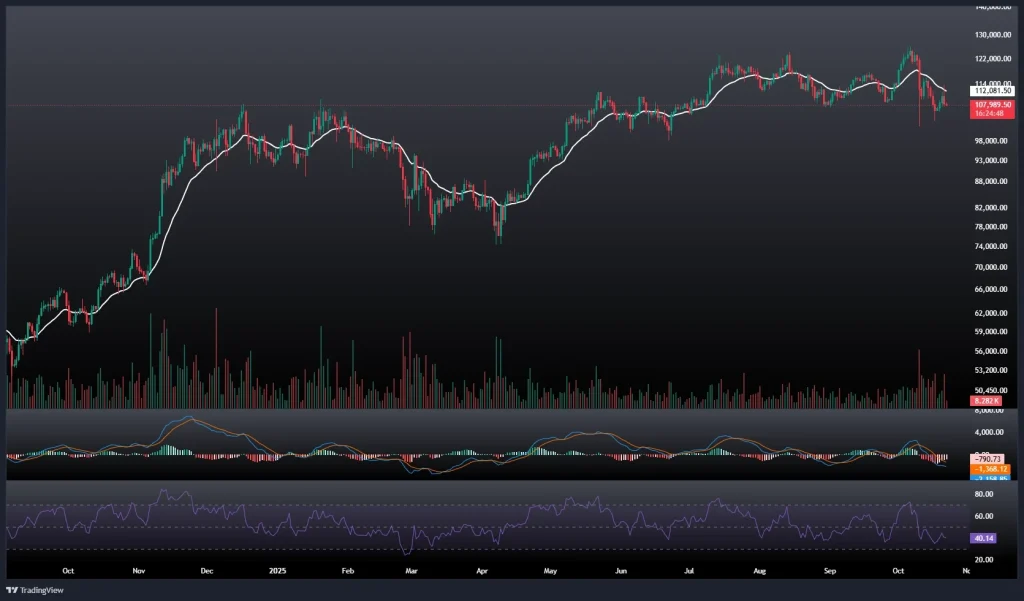Screen dimensions: 1024x601
Task: Click the Nov label on the time axis
Action: tap(139, 571)
